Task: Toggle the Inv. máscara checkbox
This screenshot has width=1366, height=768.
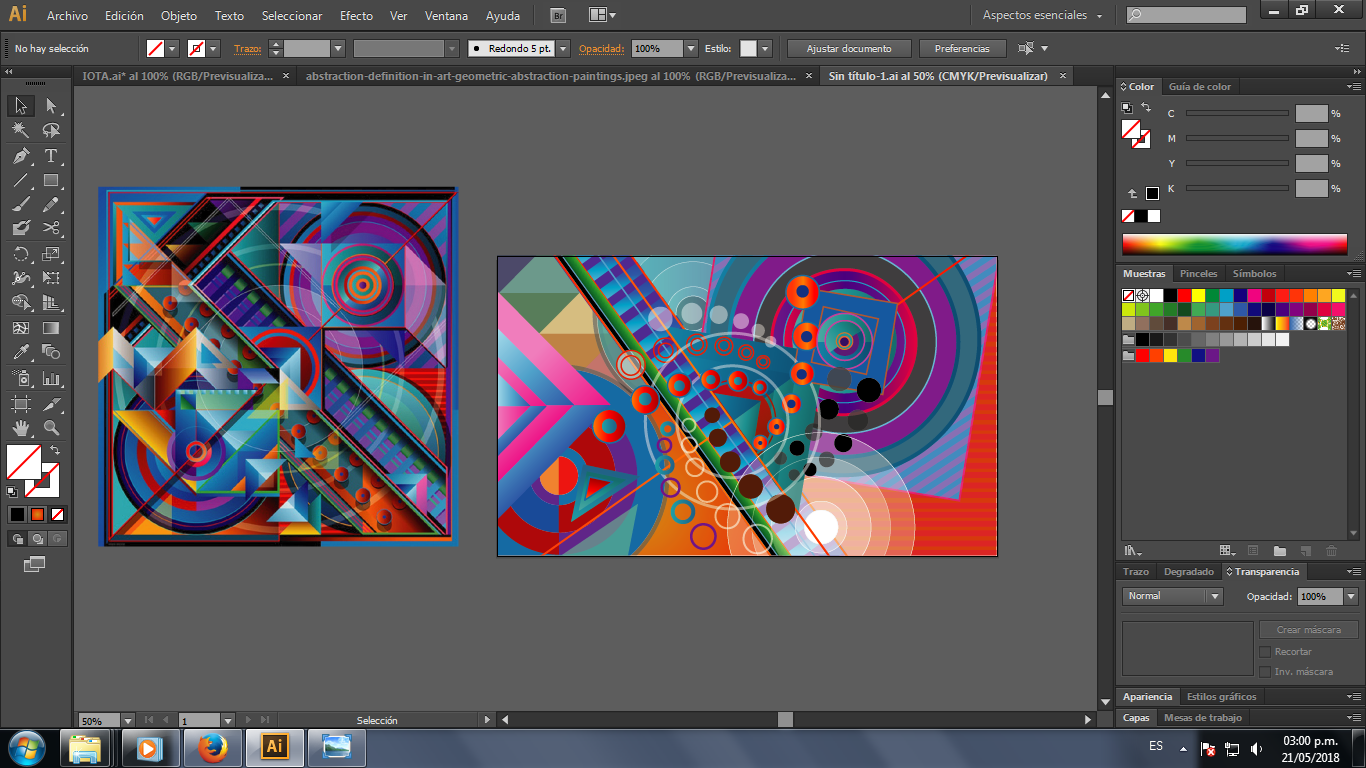Action: 1265,671
